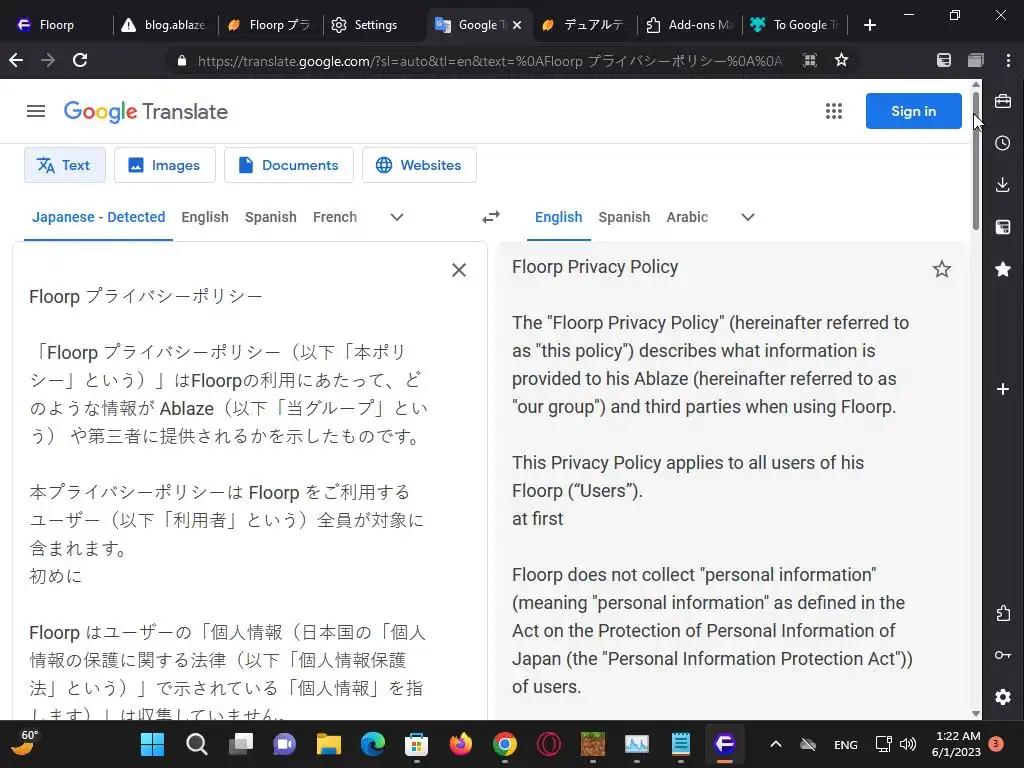This screenshot has height=768, width=1024.
Task: Reload the current page
Action: (80, 60)
